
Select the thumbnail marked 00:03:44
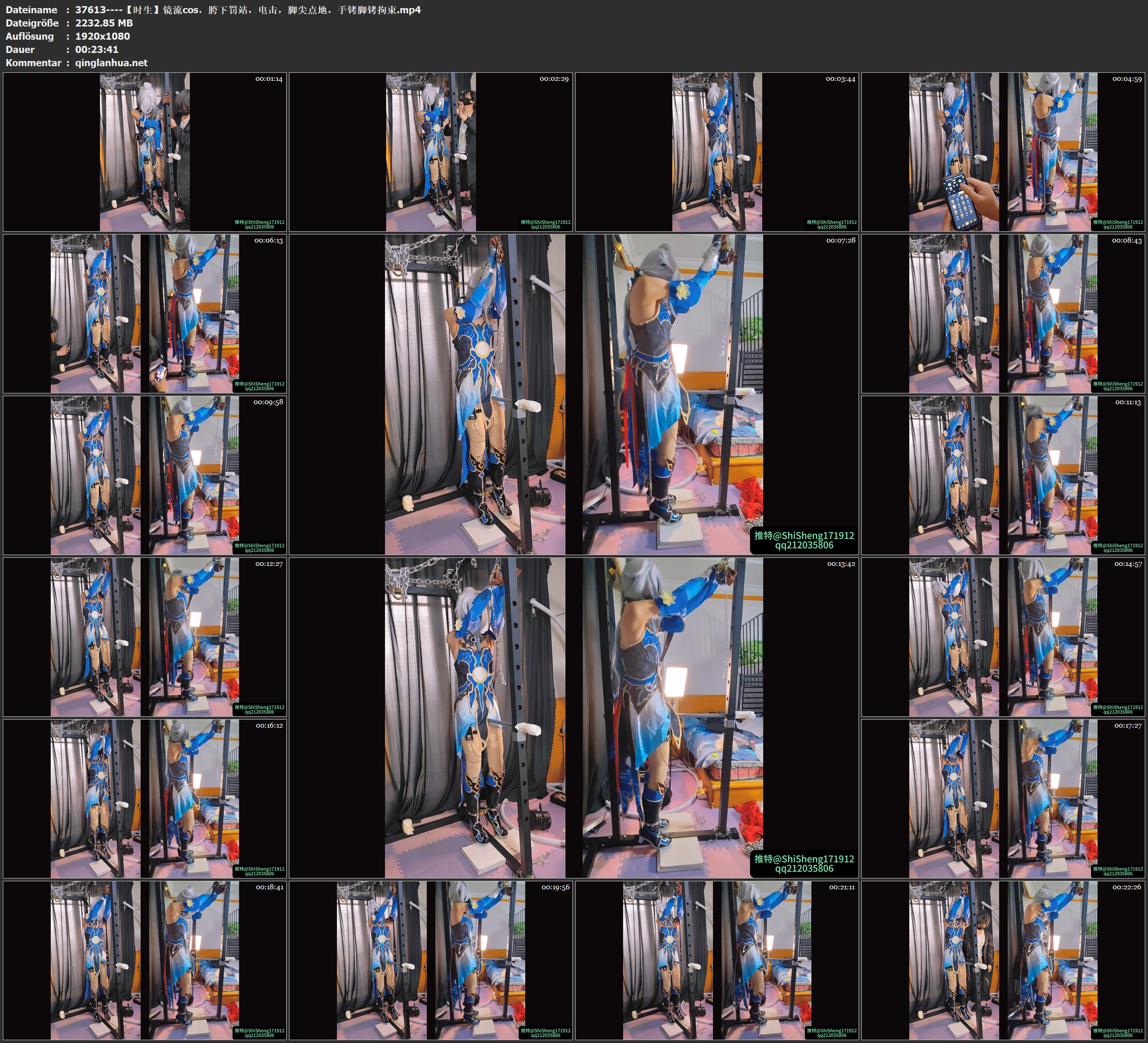(x=717, y=152)
